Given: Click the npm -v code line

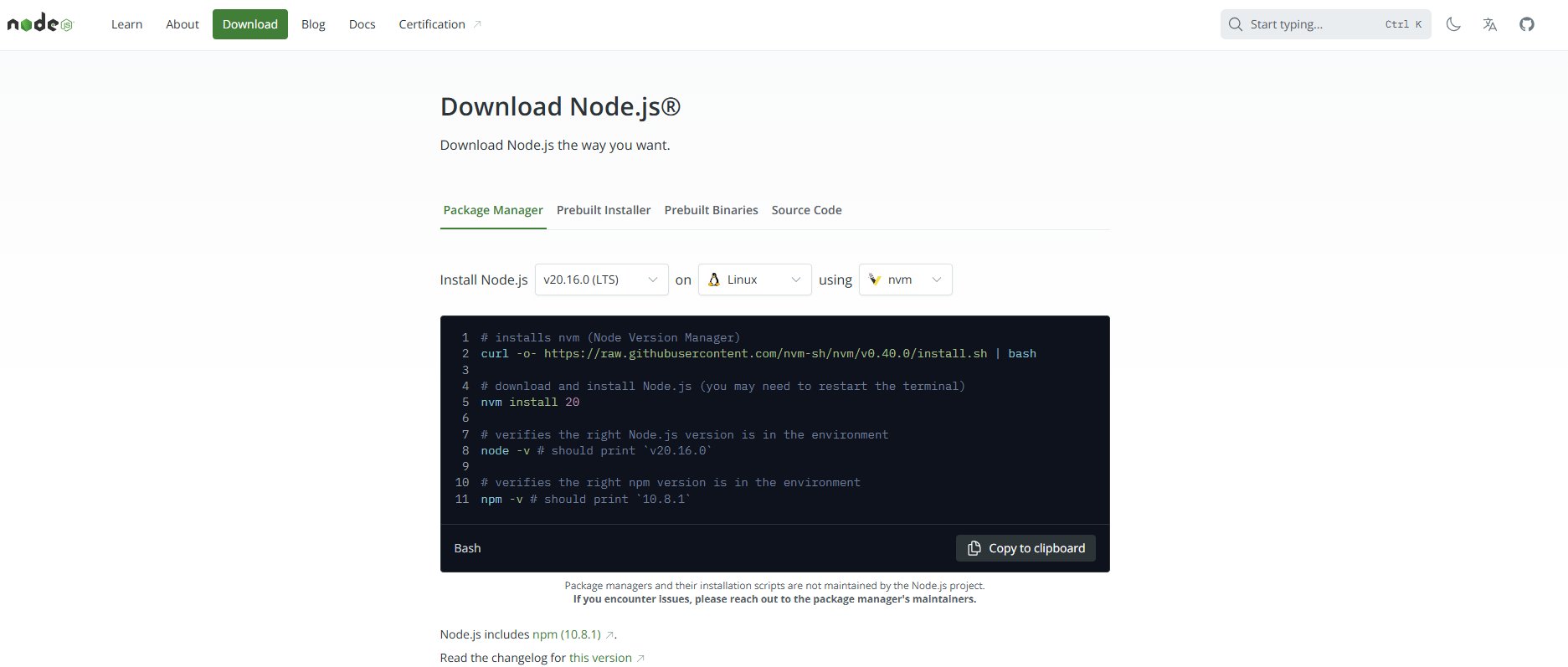Looking at the screenshot, I should [586, 500].
